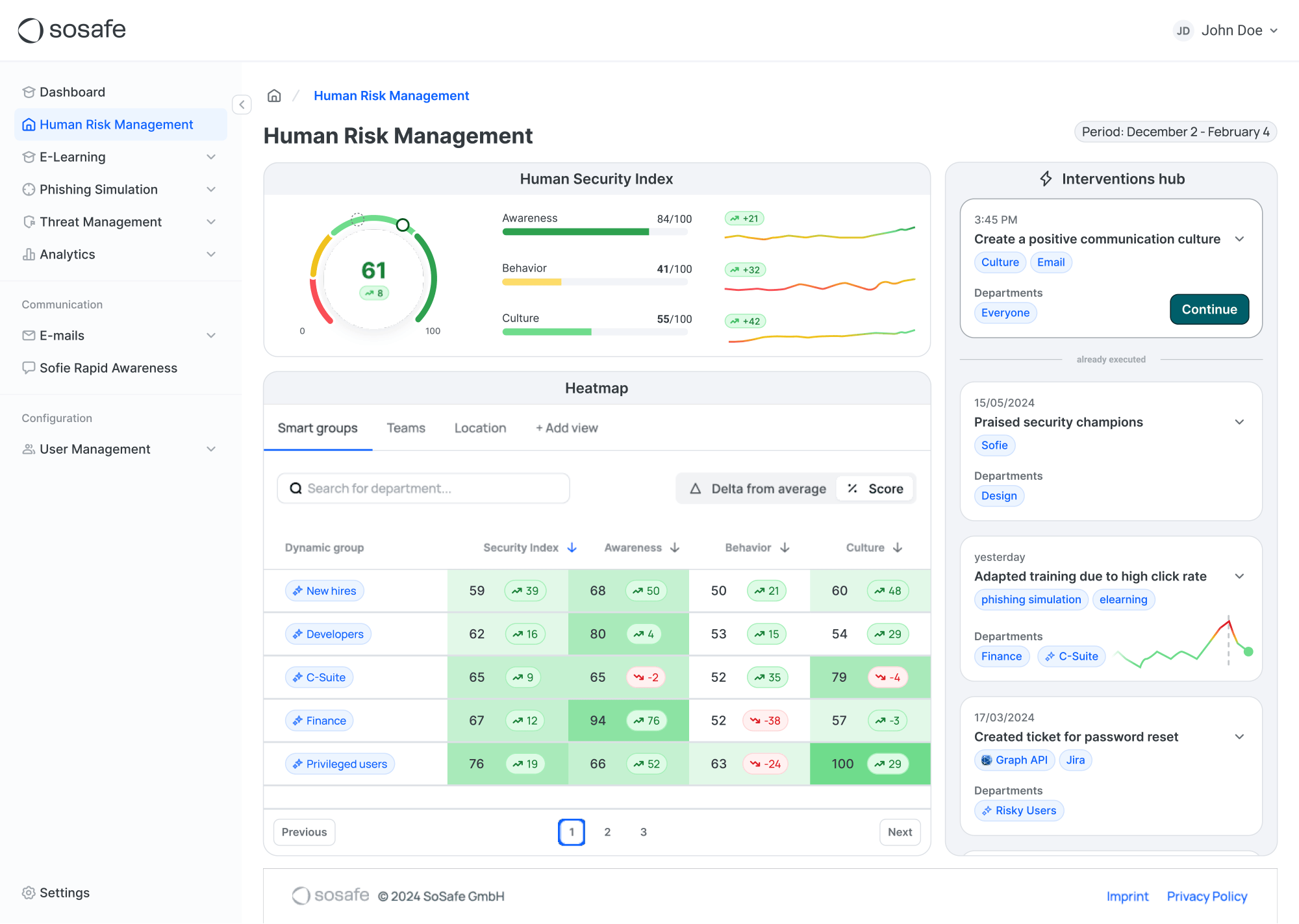
Task: Collapse Create a positive communication culture card
Action: coord(1239,239)
